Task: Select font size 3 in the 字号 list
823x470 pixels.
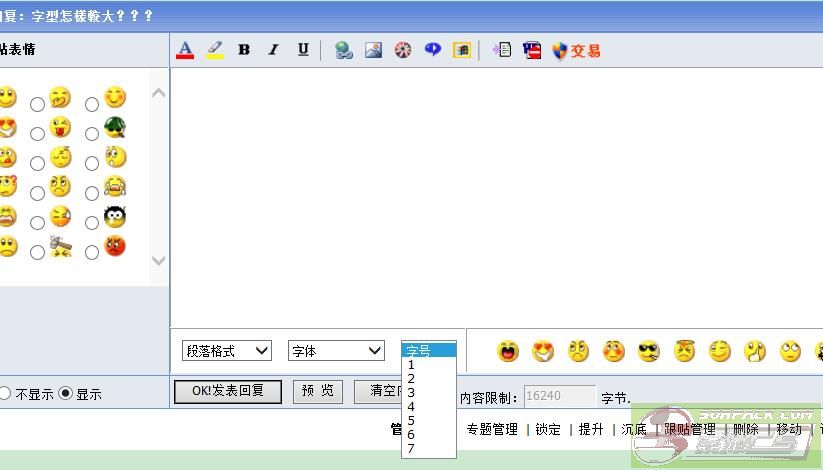Action: [x=411, y=393]
